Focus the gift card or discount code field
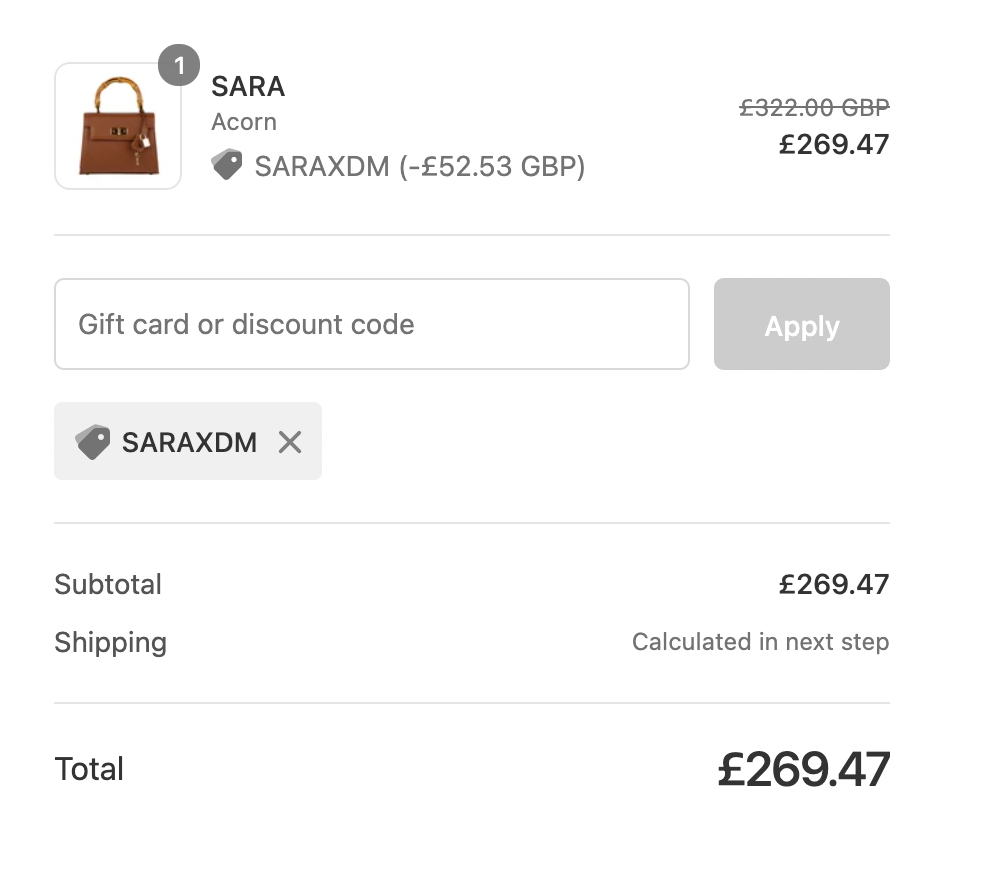 pos(372,324)
